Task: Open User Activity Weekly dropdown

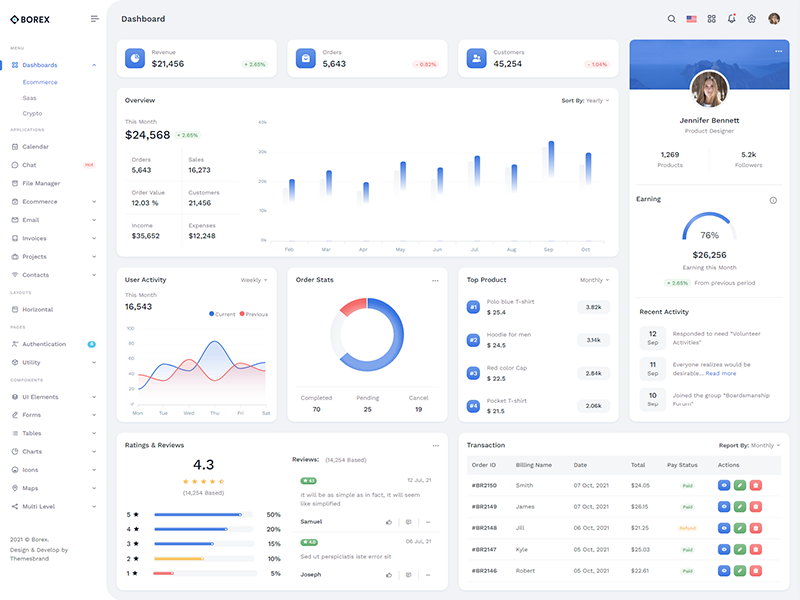Action: point(254,280)
